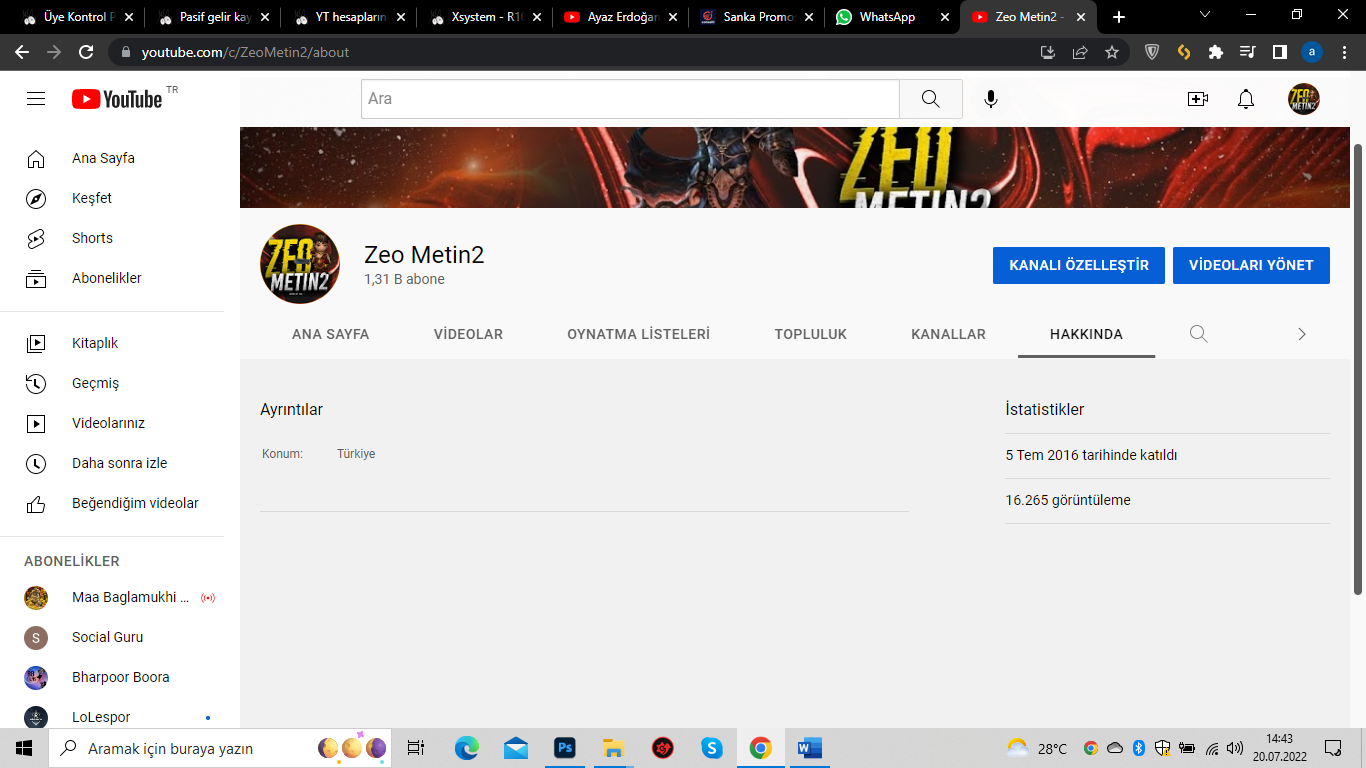Launch Photoshop from the taskbar
This screenshot has height=768, width=1366.
click(565, 748)
